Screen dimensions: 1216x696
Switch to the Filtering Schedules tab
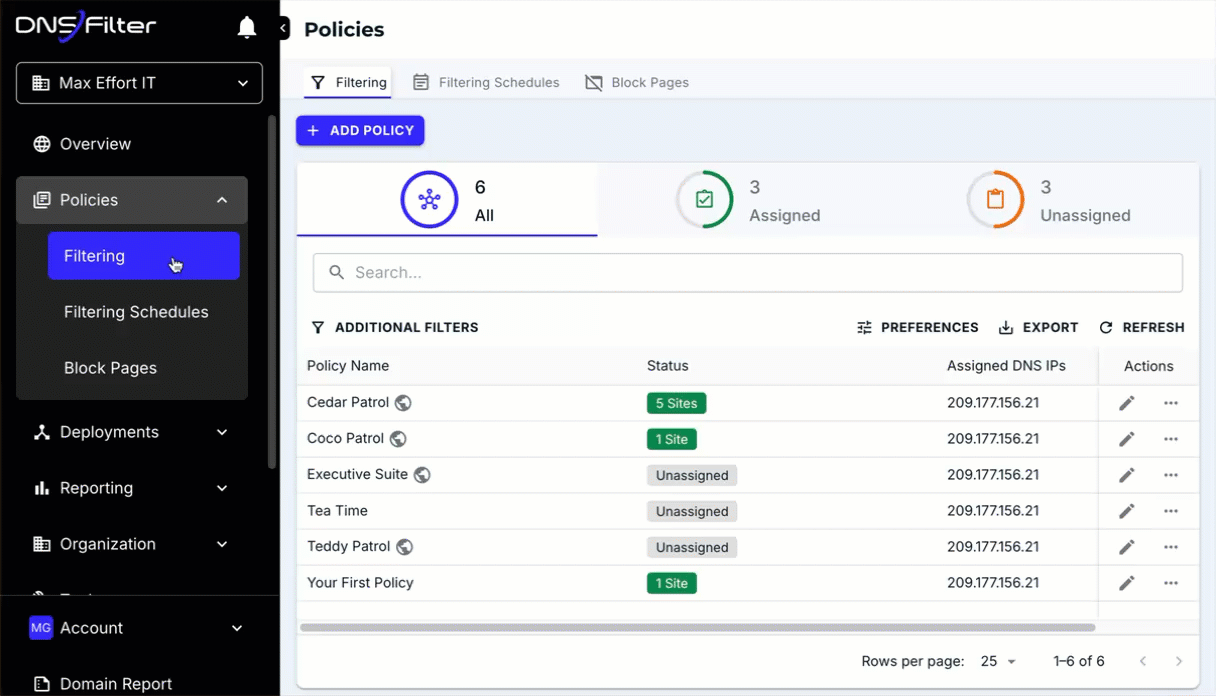pyautogui.click(x=486, y=82)
